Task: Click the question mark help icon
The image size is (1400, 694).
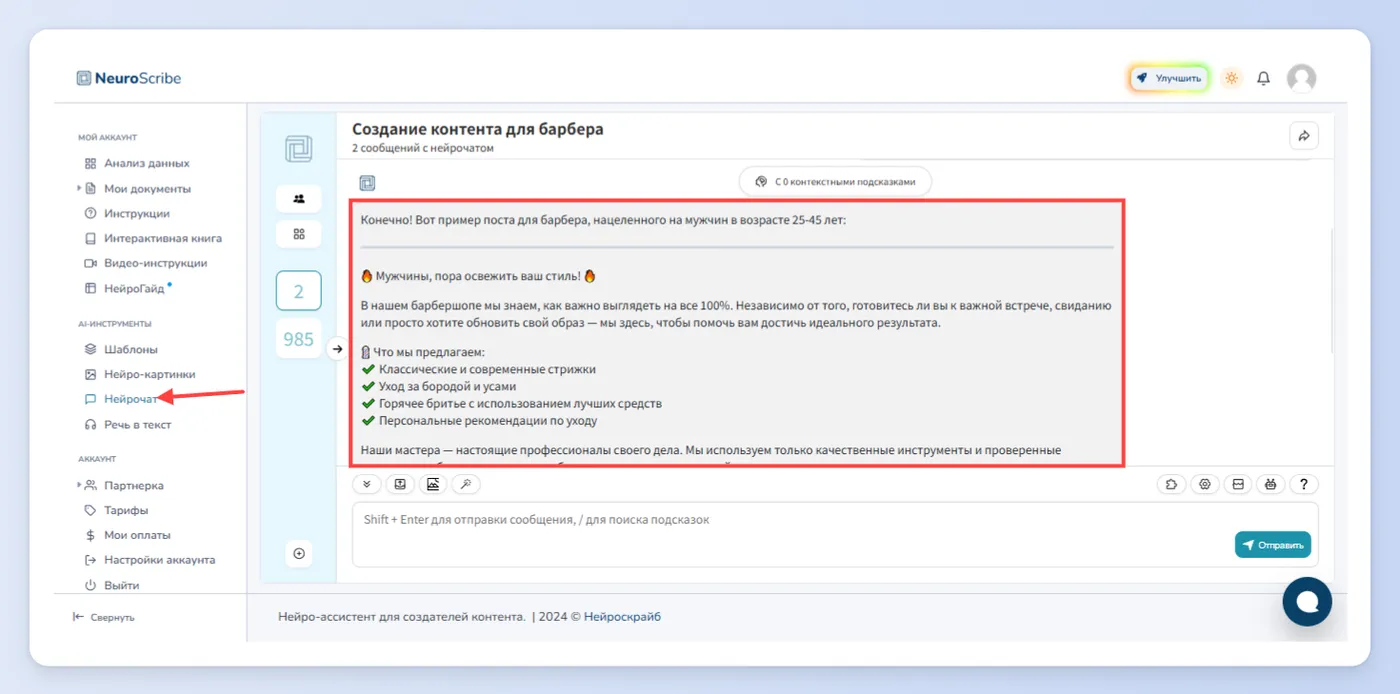Action: [1304, 484]
